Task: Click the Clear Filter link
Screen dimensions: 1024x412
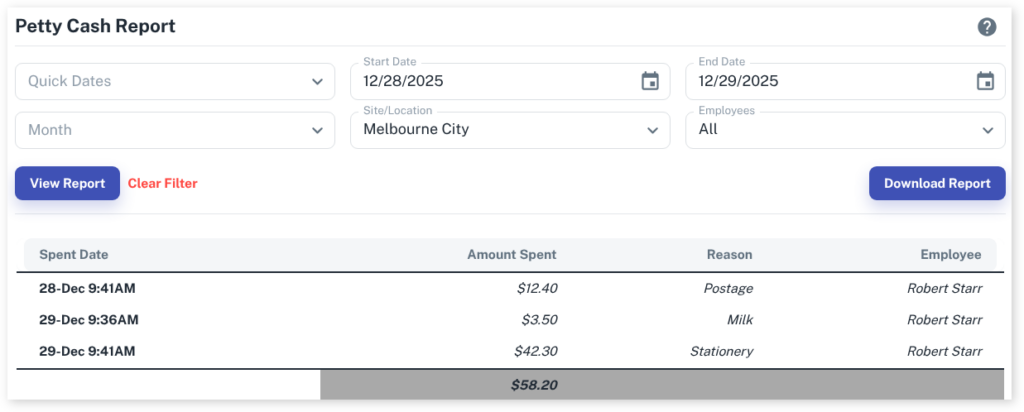Action: point(163,183)
